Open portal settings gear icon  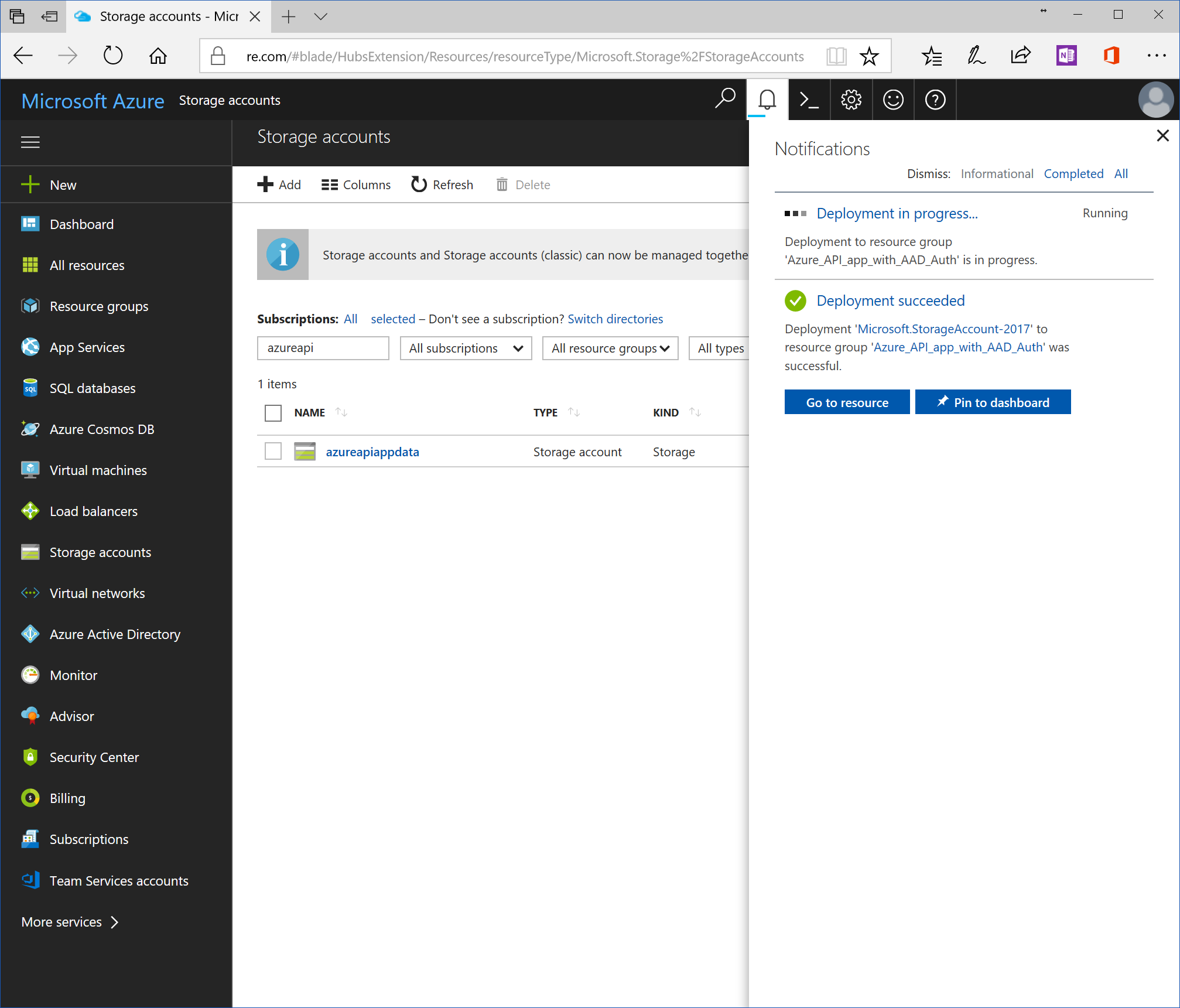[851, 100]
